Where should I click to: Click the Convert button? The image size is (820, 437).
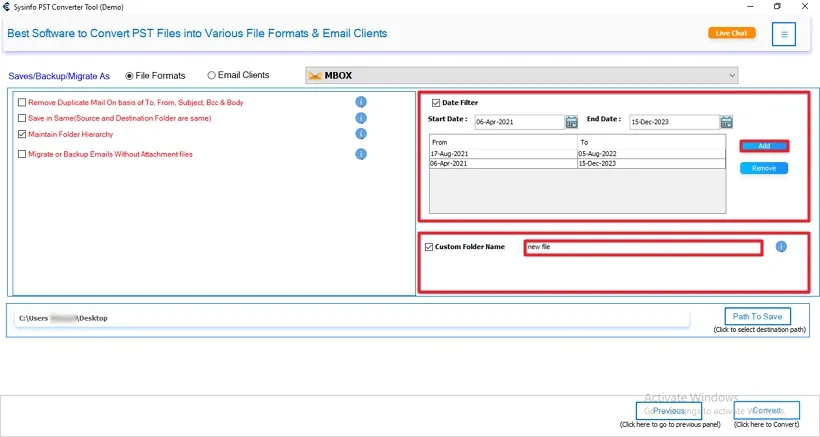point(767,410)
